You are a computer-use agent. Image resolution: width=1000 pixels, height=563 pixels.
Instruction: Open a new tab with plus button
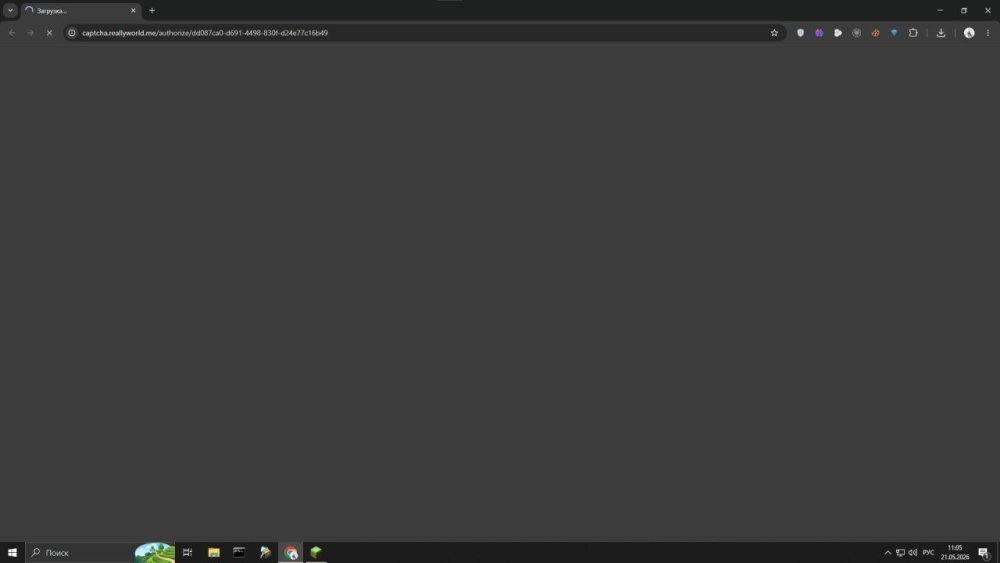152,10
